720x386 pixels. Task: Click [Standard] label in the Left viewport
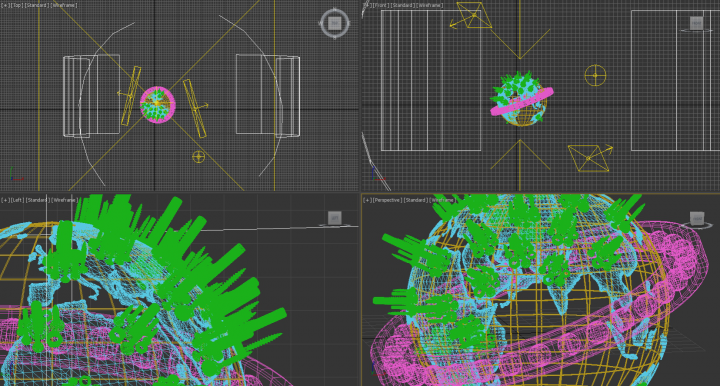pos(37,200)
